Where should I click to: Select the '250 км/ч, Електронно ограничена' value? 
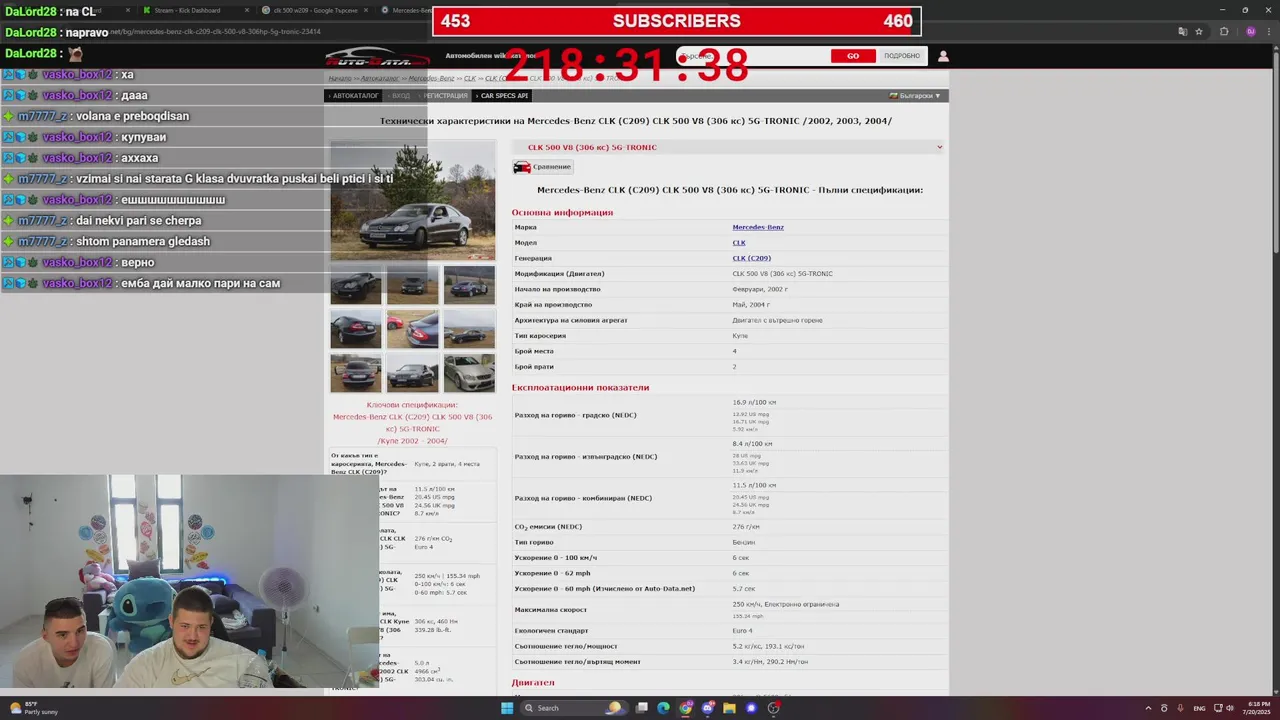pos(785,604)
